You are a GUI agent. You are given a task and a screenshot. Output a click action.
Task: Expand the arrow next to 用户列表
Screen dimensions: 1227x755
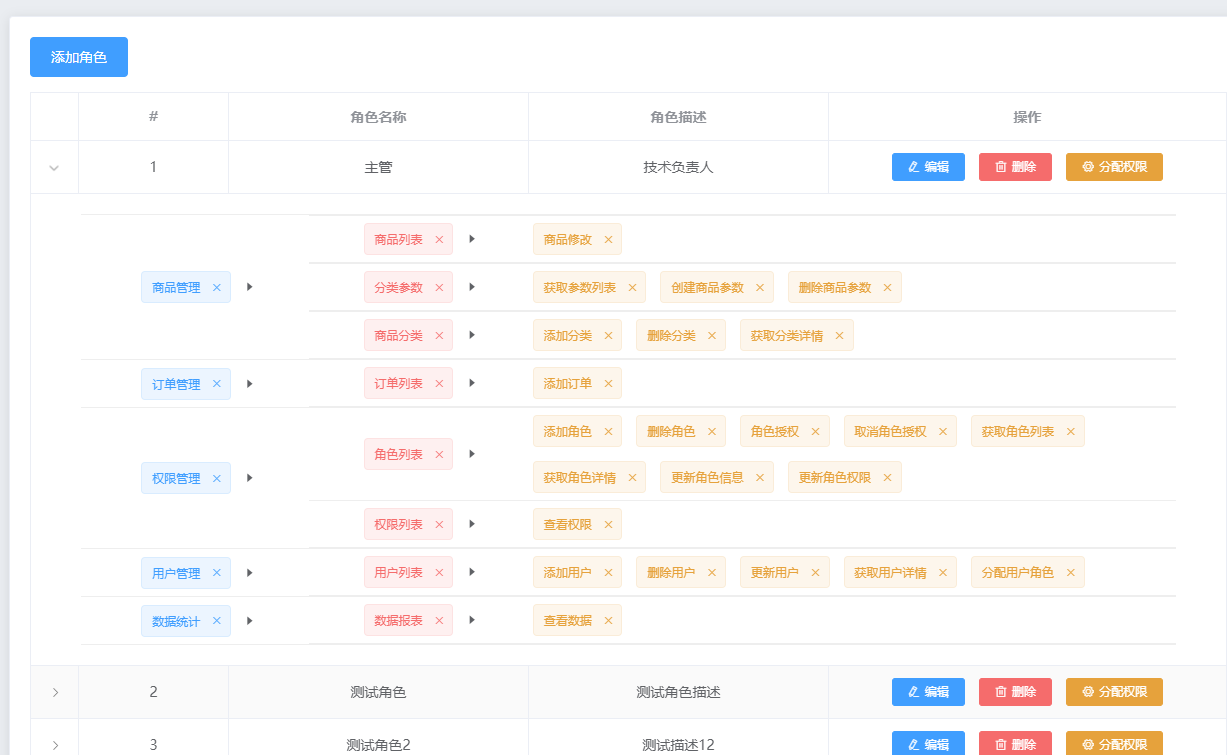472,572
